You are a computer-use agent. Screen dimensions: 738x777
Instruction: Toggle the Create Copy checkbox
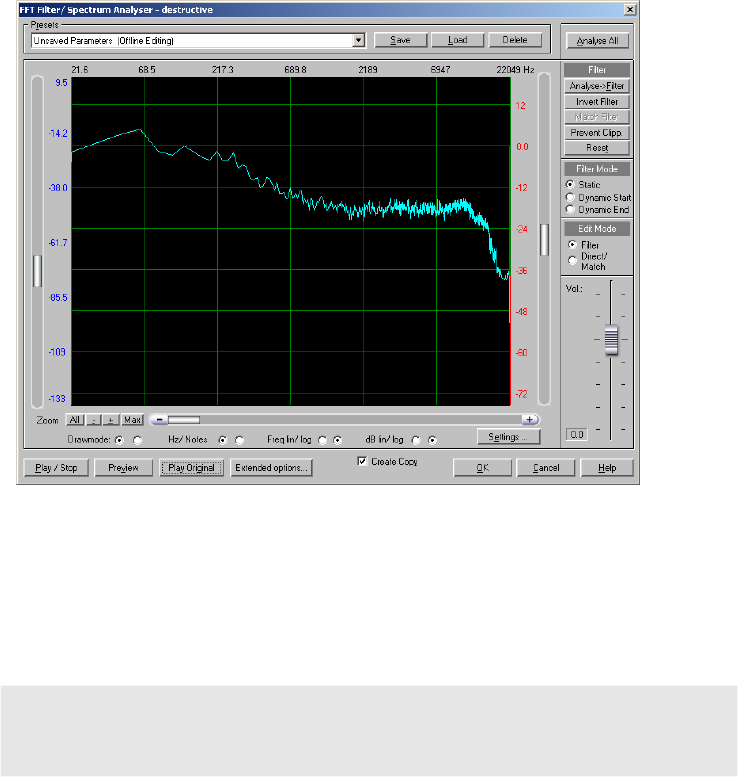coord(362,461)
